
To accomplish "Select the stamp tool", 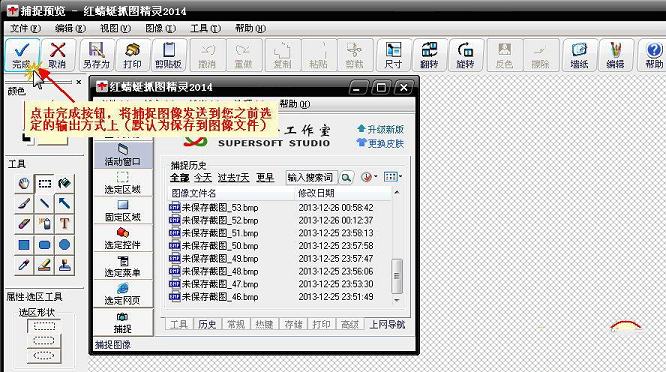I will click(x=65, y=265).
